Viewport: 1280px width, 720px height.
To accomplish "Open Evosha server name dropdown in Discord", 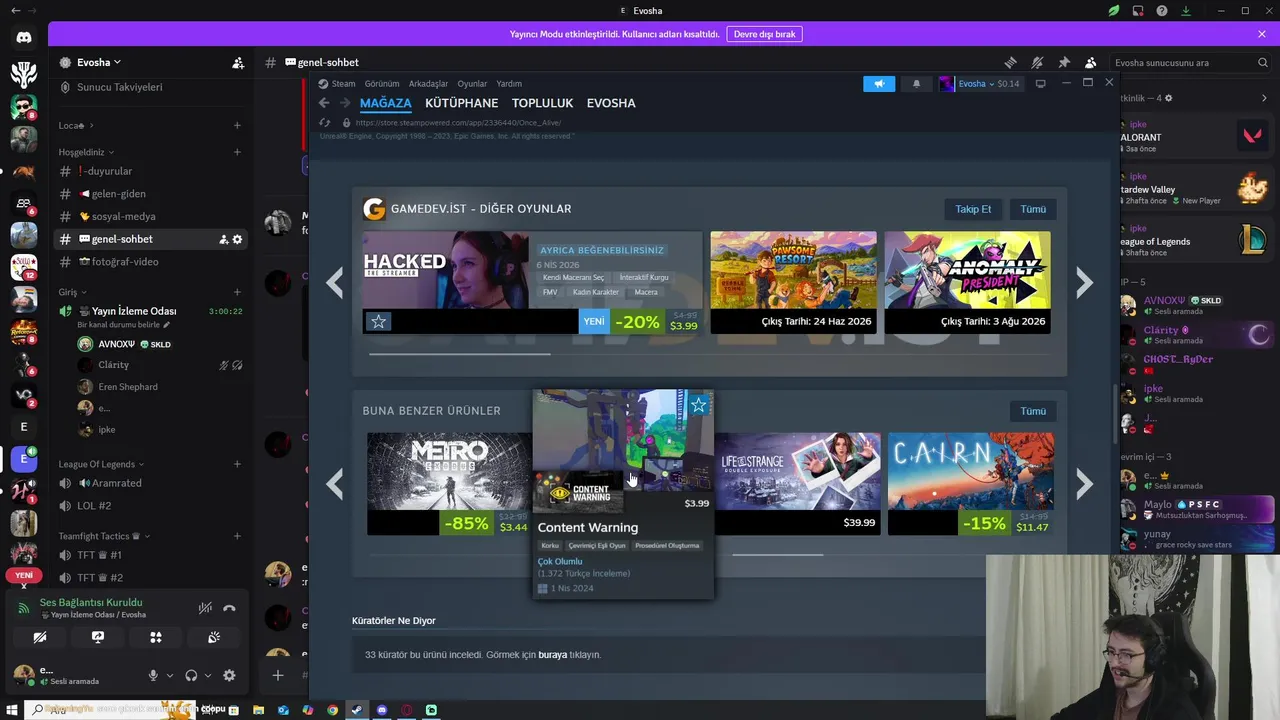I will coord(98,62).
